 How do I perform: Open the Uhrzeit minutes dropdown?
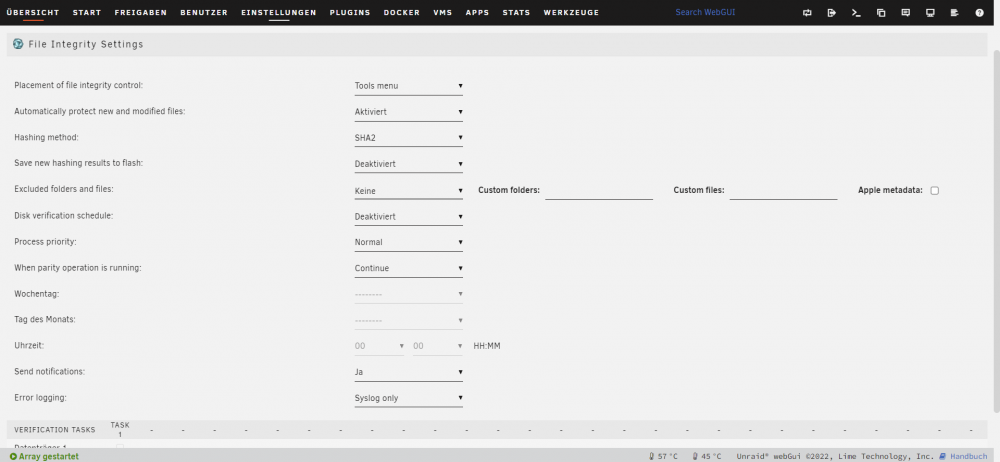coord(438,346)
